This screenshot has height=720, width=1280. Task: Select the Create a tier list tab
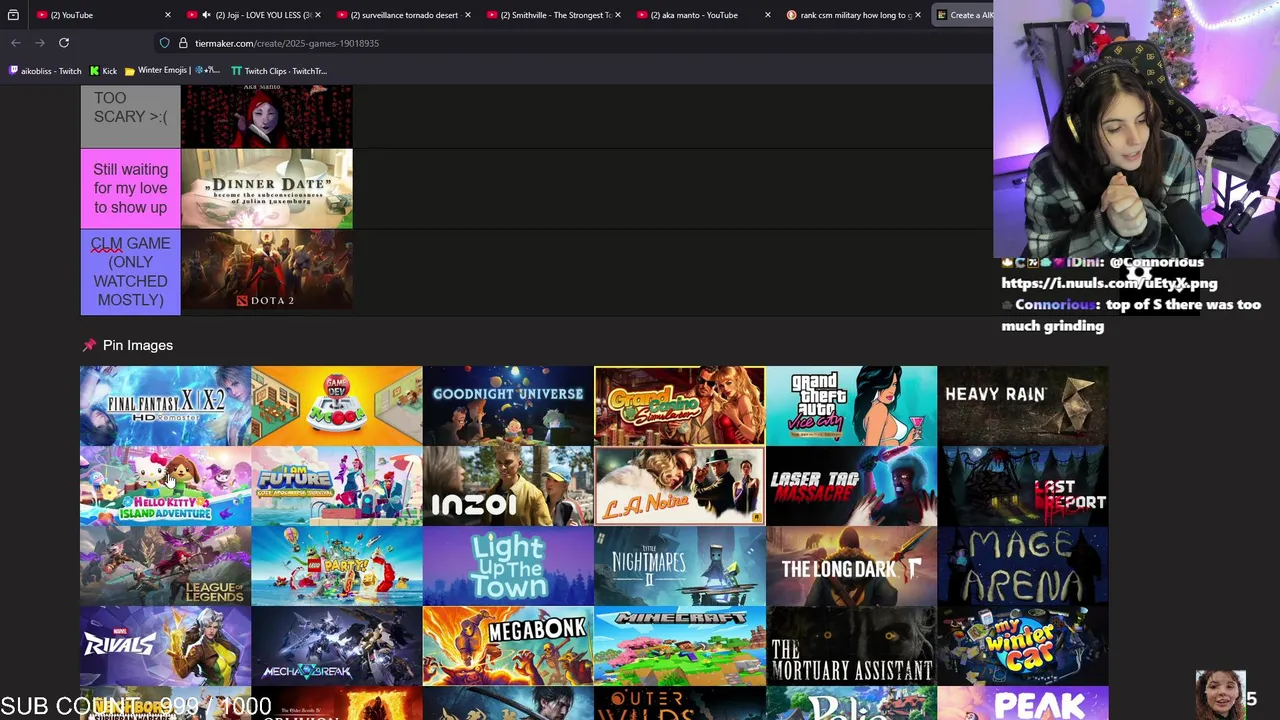pos(962,15)
